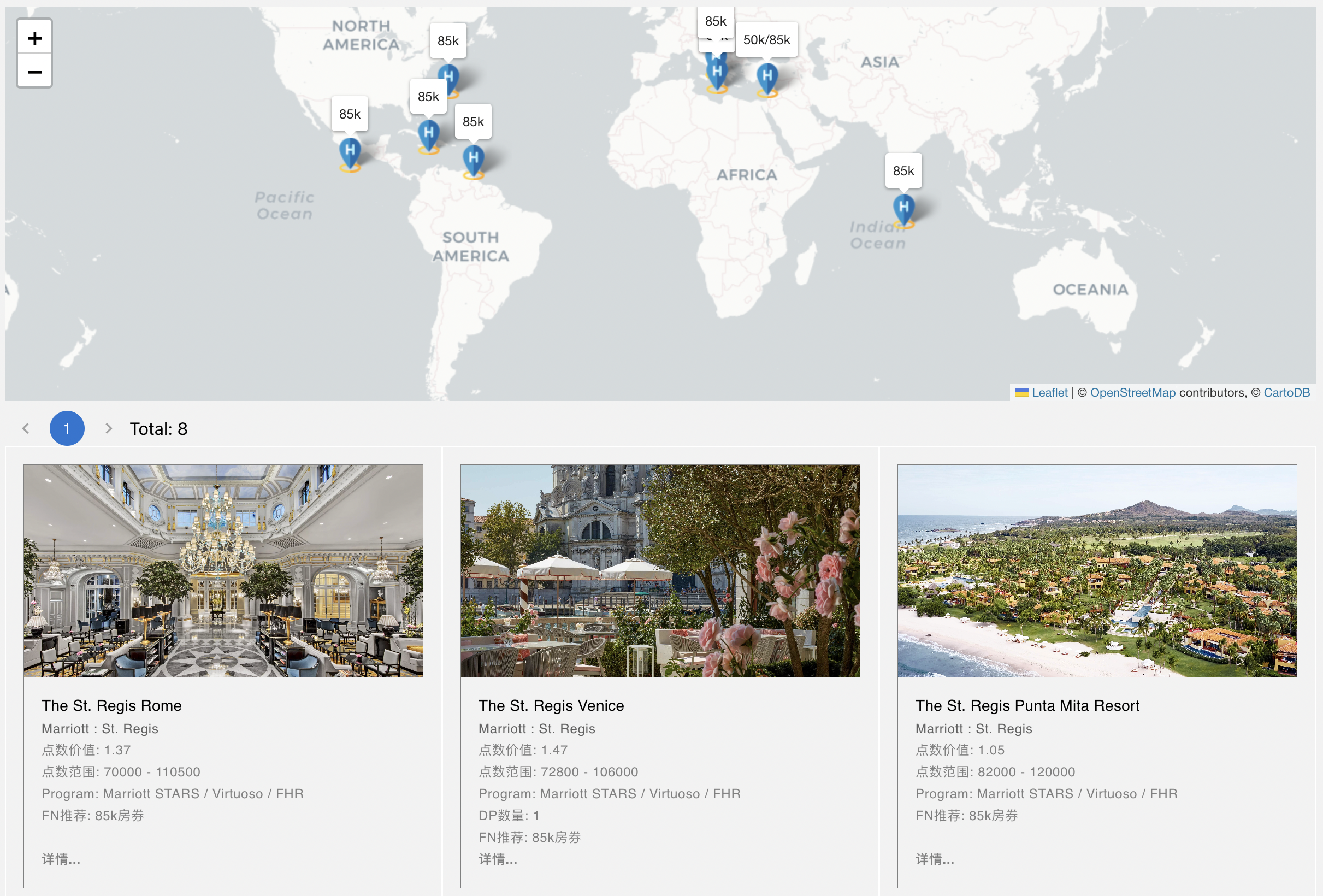The image size is (1323, 896).
Task: Click FN推荐: 85k房券 on Rome card
Action: (x=93, y=815)
